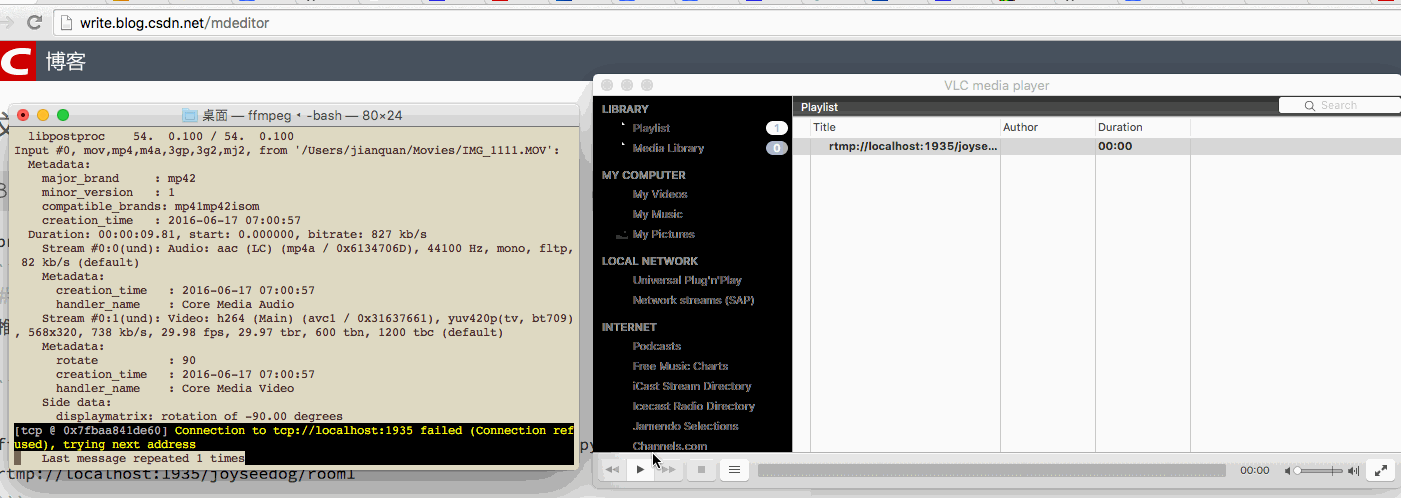Open Podcasts in VLC sidebar
Screen dimensions: 1401x498
click(656, 346)
